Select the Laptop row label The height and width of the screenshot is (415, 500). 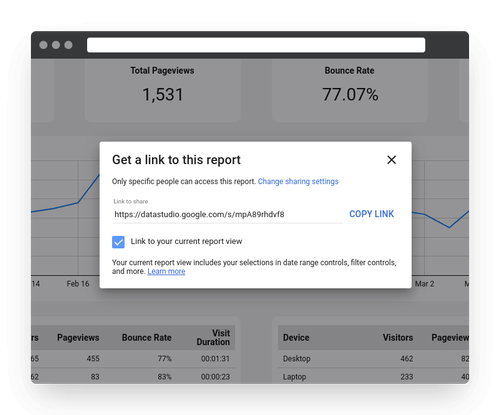[x=294, y=377]
